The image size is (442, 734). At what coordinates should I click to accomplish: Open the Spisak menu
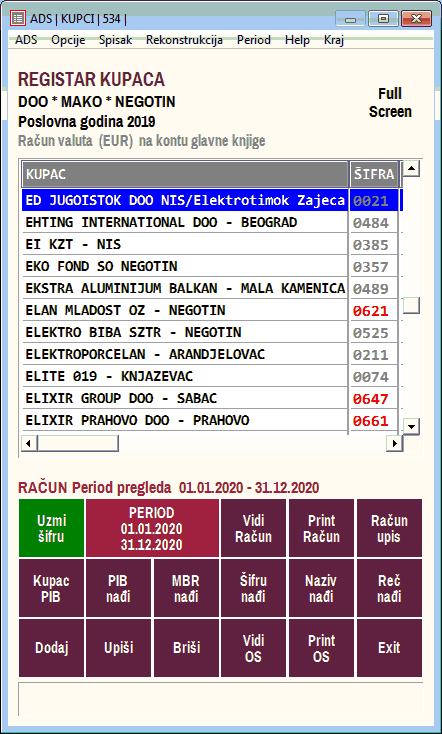[x=116, y=40]
